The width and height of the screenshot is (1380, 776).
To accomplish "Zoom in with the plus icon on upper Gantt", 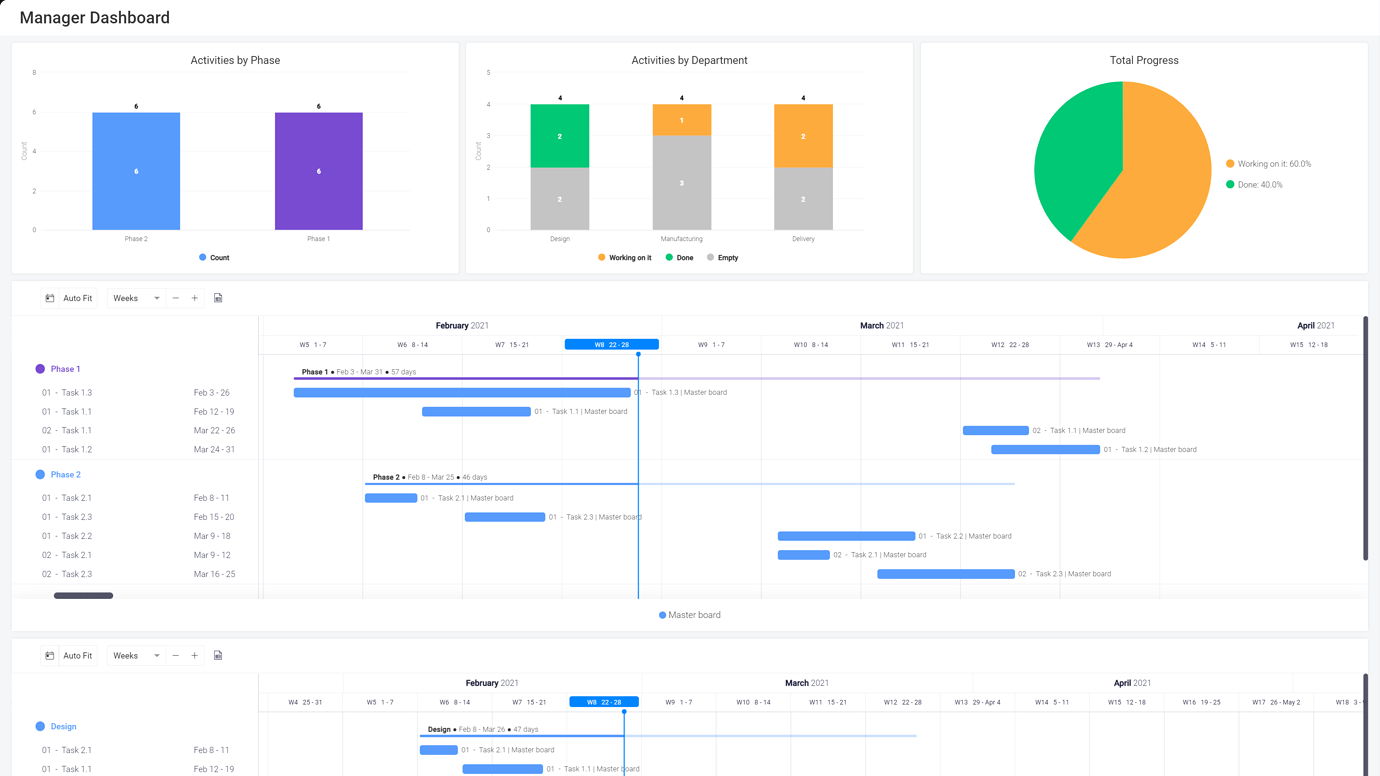I will pos(195,297).
